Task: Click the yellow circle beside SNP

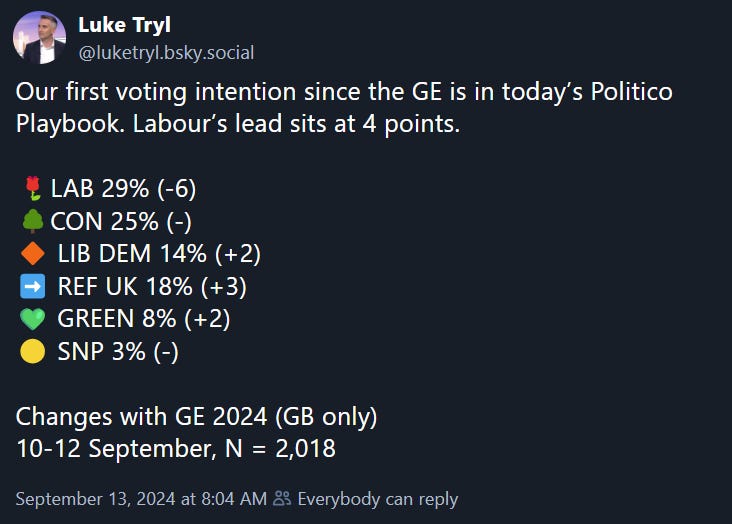Action: 32,353
